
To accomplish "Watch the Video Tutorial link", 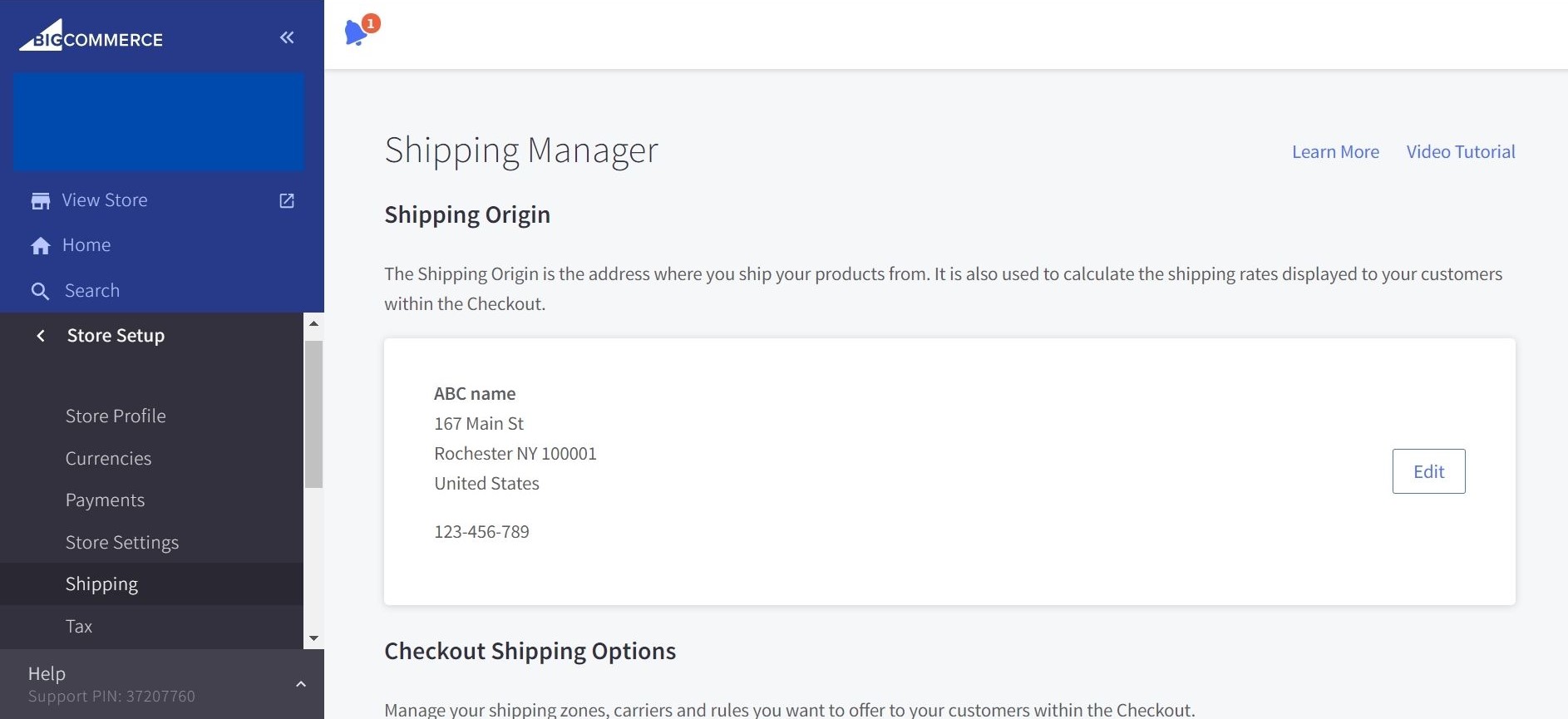I will click(1461, 152).
